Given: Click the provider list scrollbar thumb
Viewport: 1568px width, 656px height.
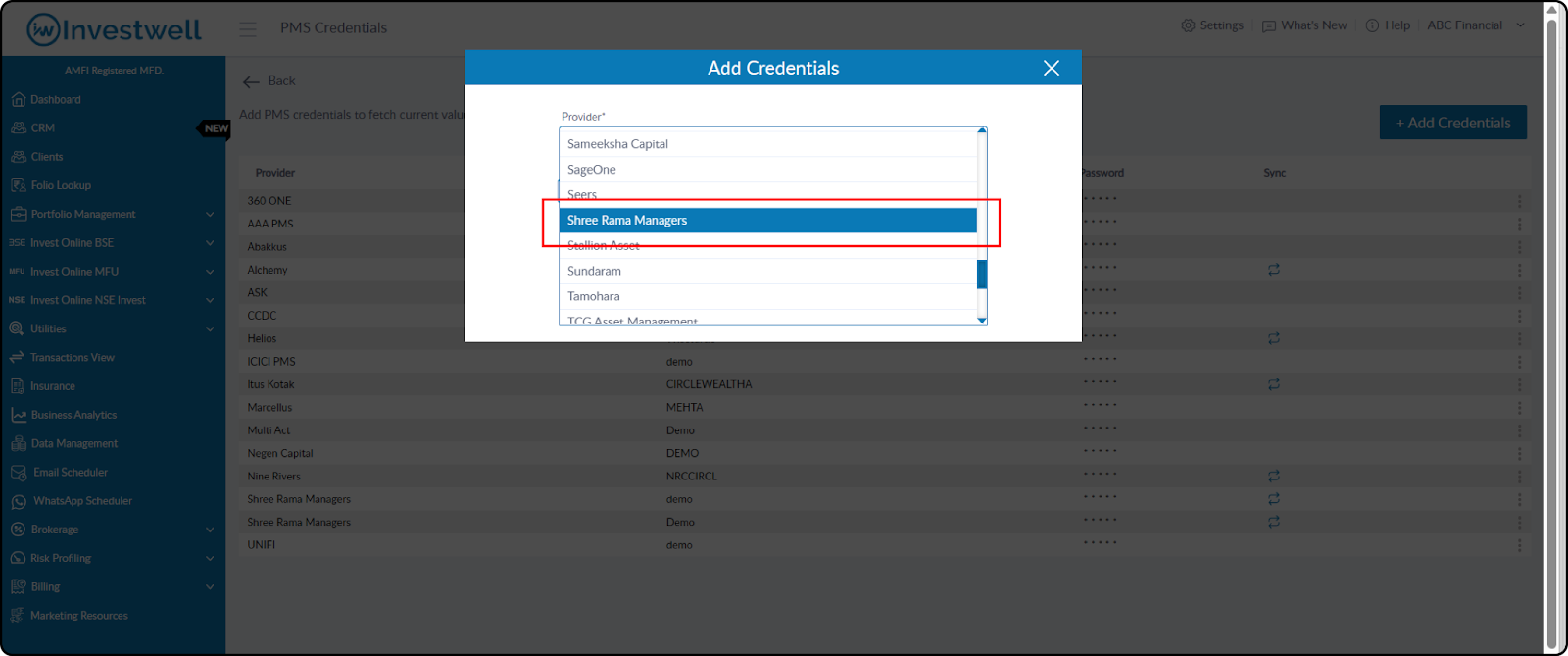Looking at the screenshot, I should coord(982,275).
